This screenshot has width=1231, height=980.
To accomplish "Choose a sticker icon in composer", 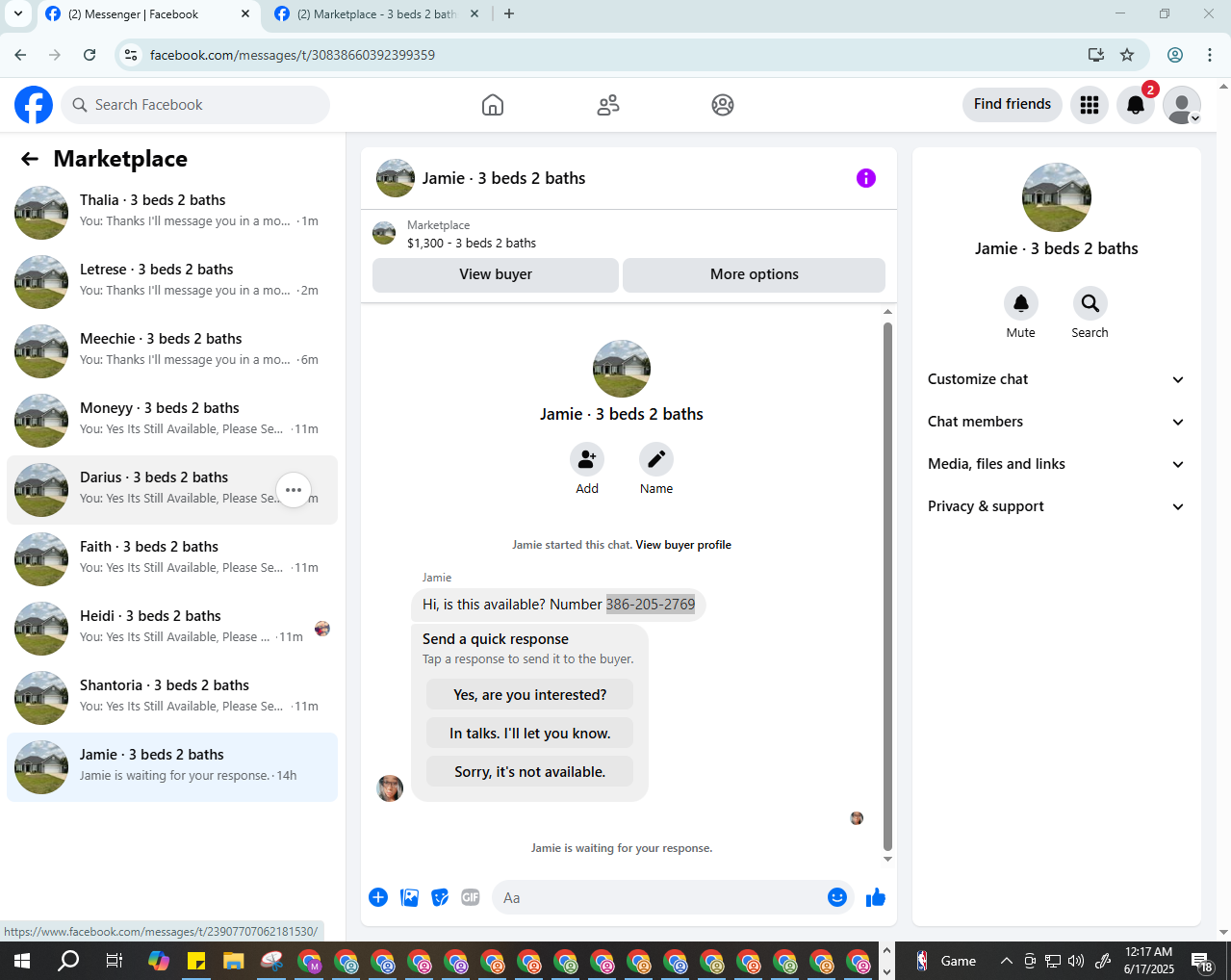I will point(440,897).
